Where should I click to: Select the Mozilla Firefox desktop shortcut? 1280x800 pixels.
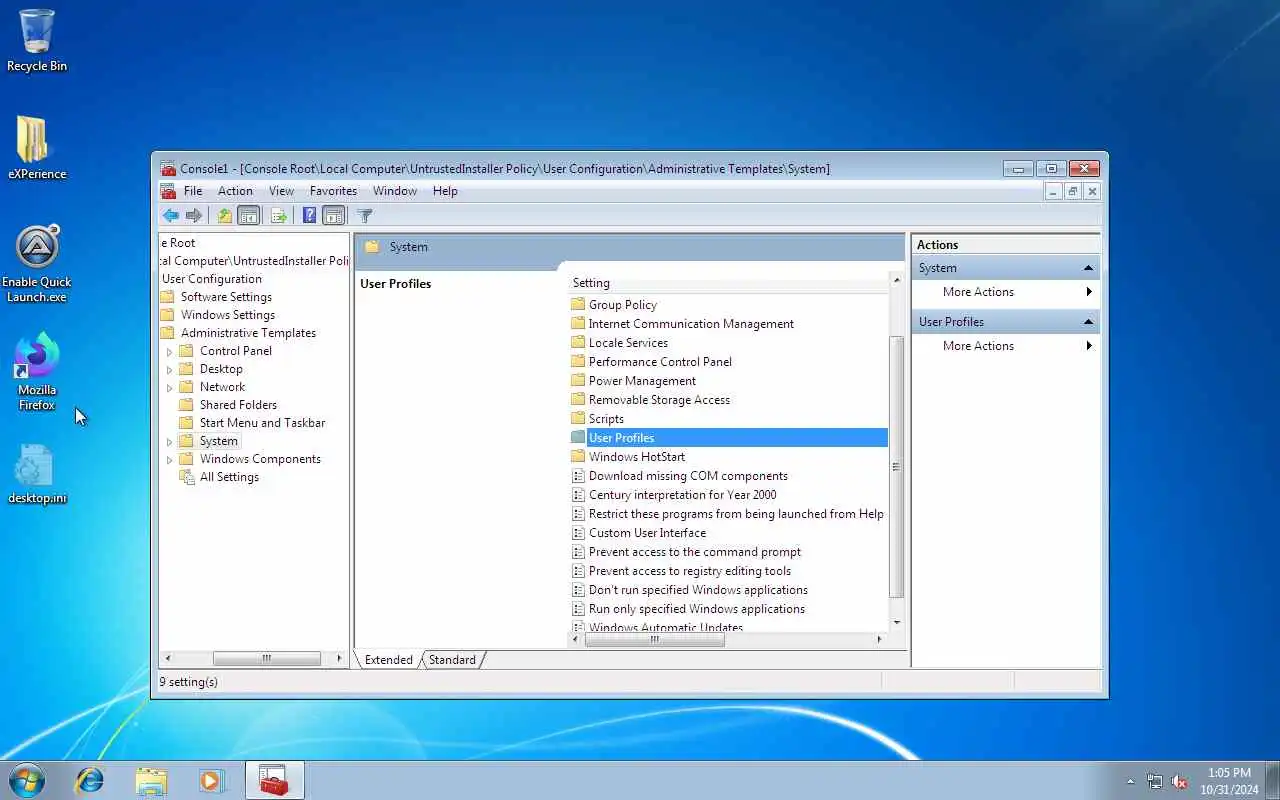[37, 372]
